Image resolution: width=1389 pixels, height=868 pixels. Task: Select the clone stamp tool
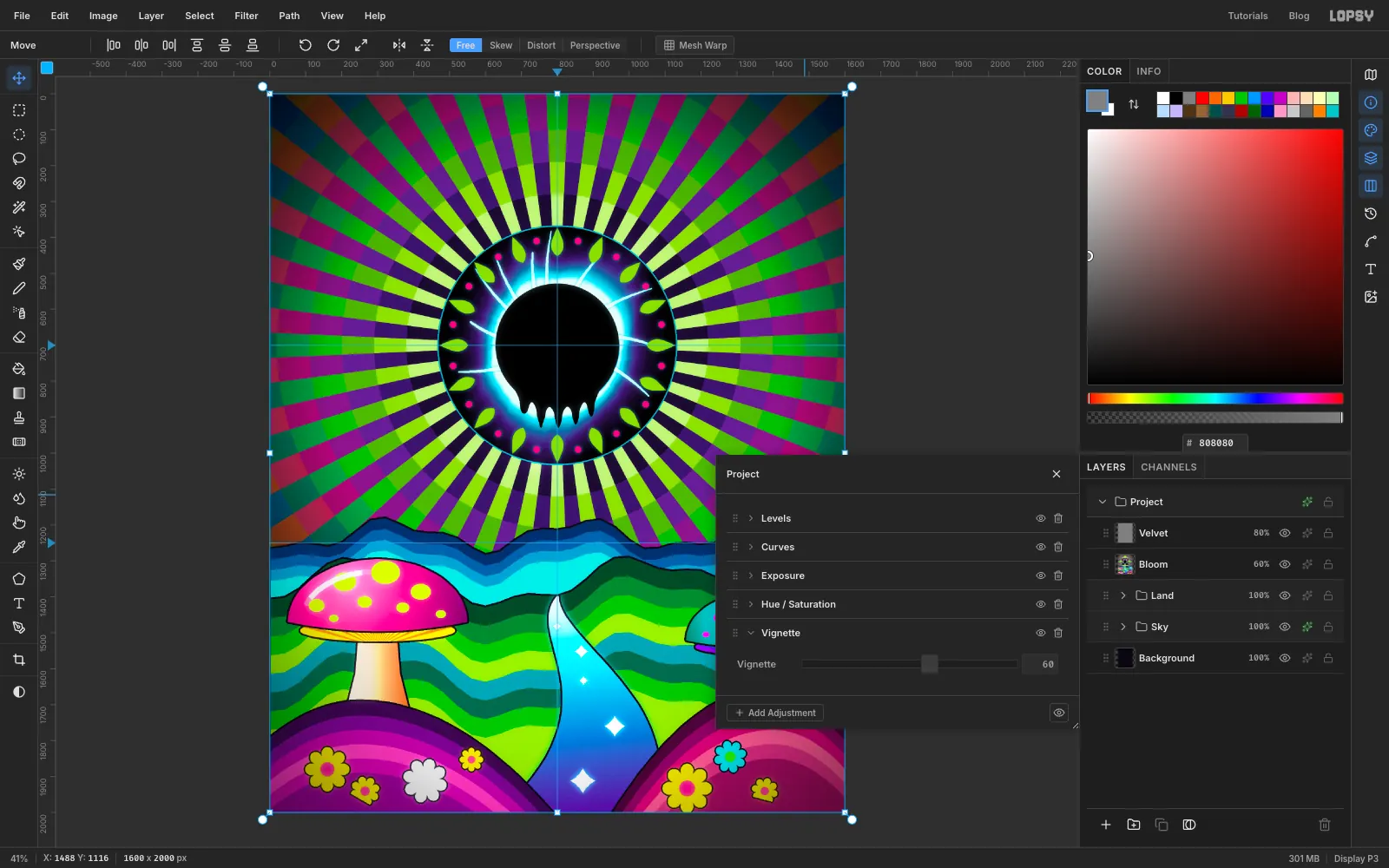tap(19, 418)
